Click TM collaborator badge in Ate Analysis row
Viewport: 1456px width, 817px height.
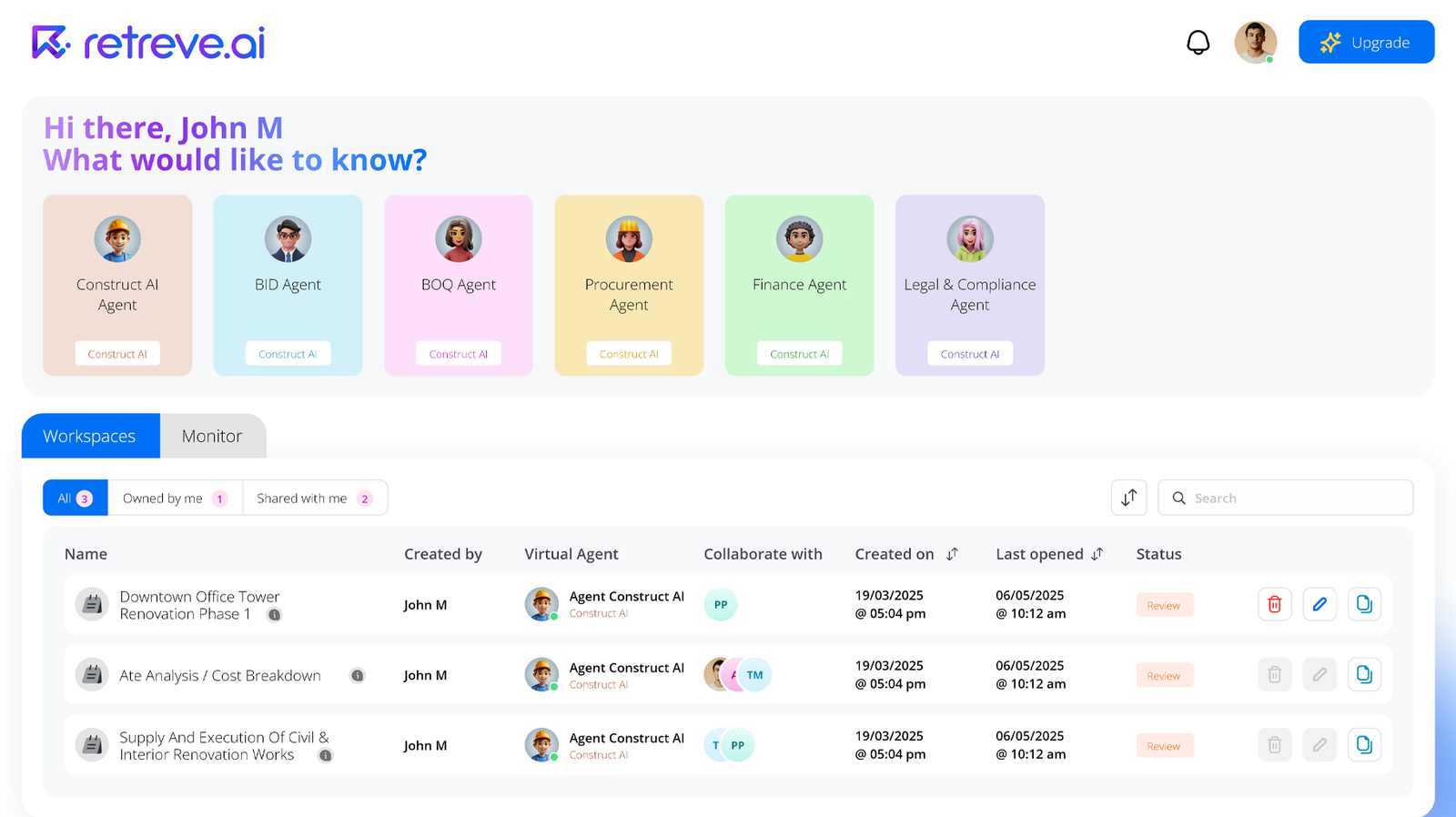[755, 675]
